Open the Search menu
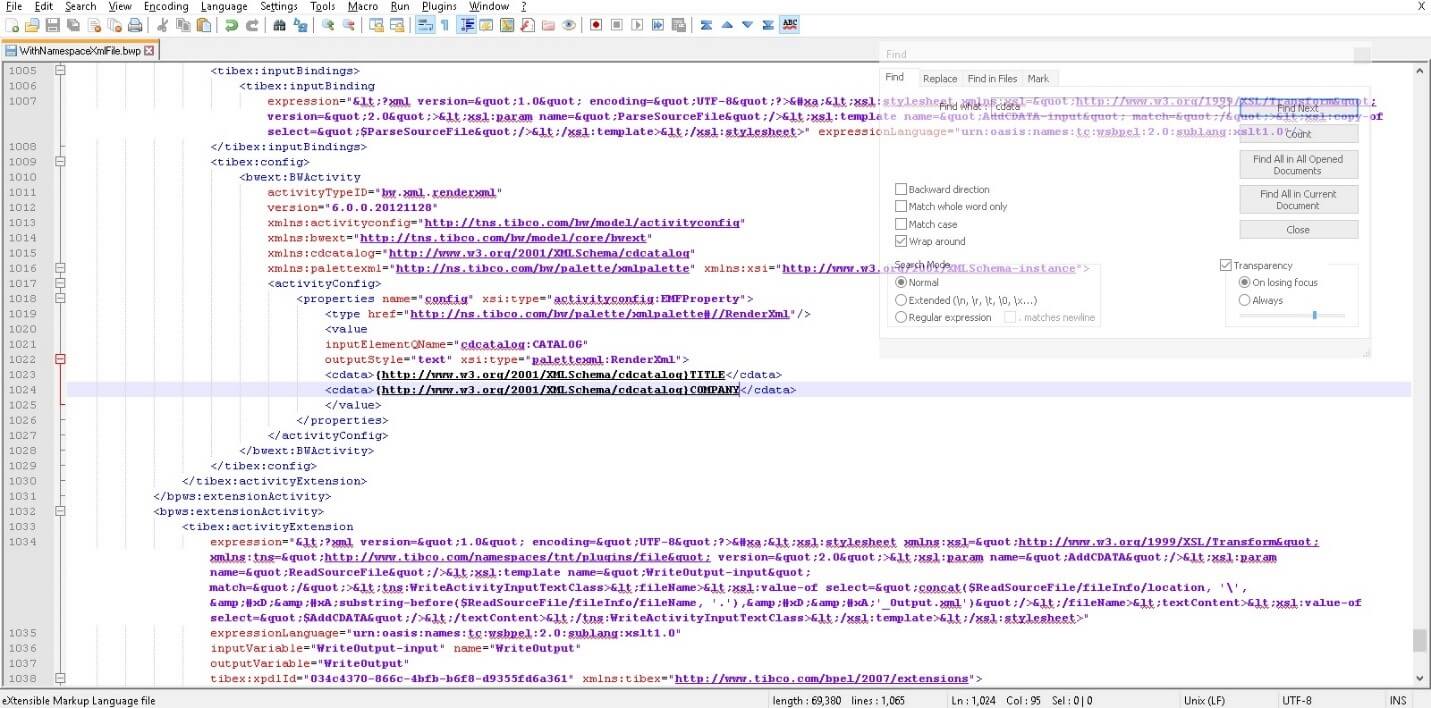This screenshot has width=1431, height=708. pos(80,6)
